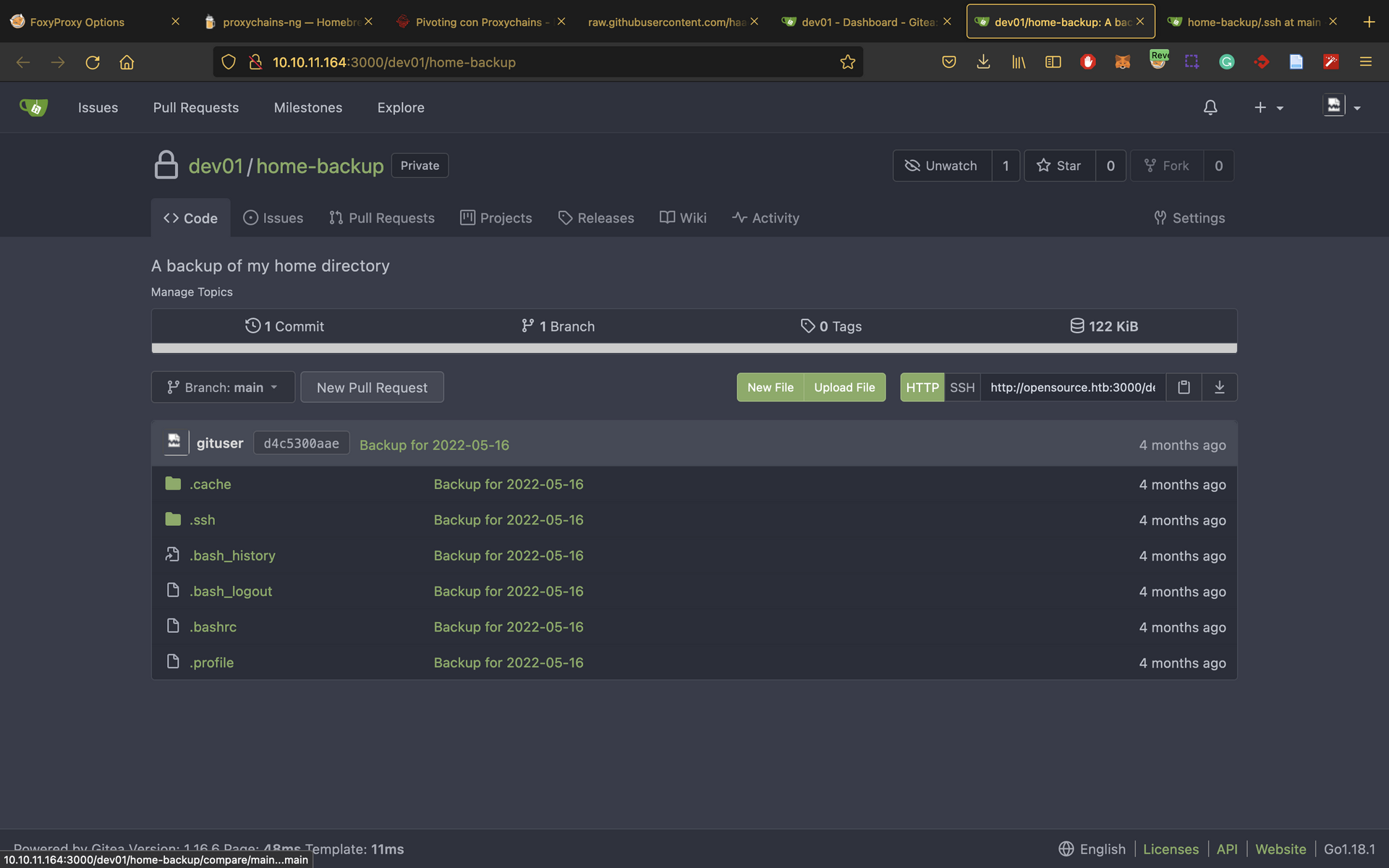This screenshot has height=868, width=1389.
Task: Select SSH clone protocol
Action: coord(962,387)
